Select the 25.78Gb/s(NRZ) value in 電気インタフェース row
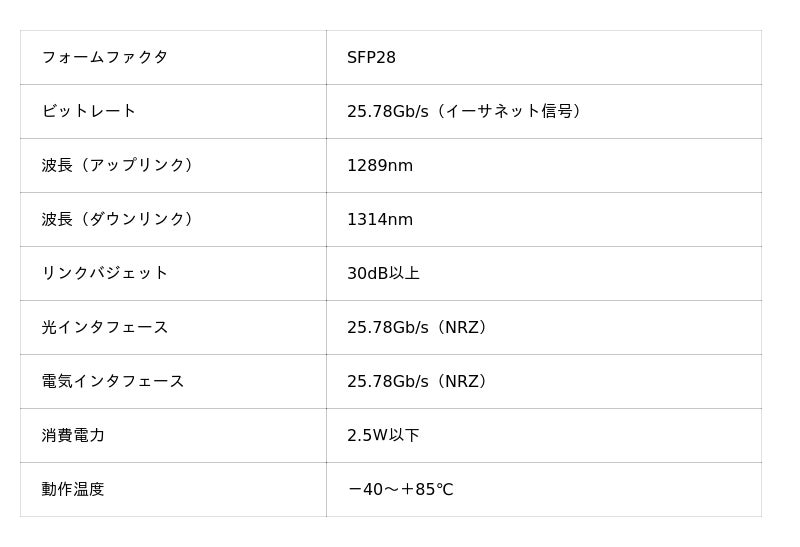Viewport: 800px width, 547px height. 419,382
